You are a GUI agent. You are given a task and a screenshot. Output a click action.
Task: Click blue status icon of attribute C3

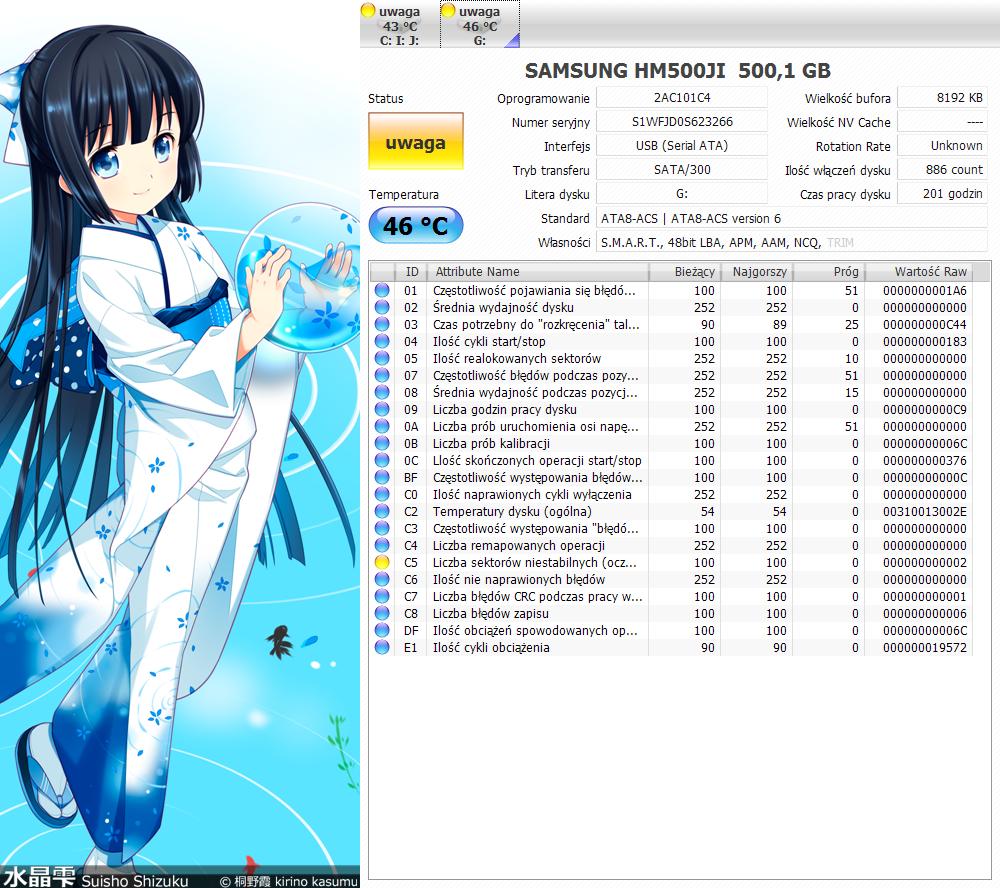[382, 528]
